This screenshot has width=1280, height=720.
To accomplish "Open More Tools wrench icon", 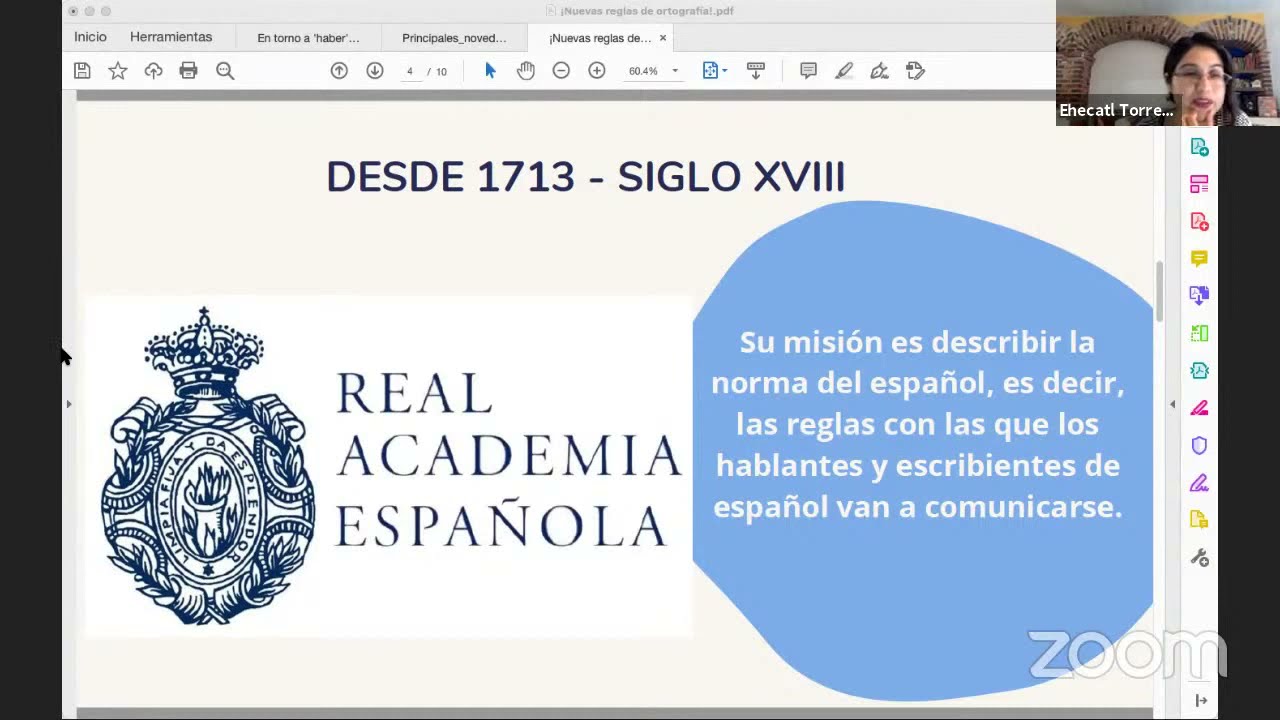I will click(1199, 558).
